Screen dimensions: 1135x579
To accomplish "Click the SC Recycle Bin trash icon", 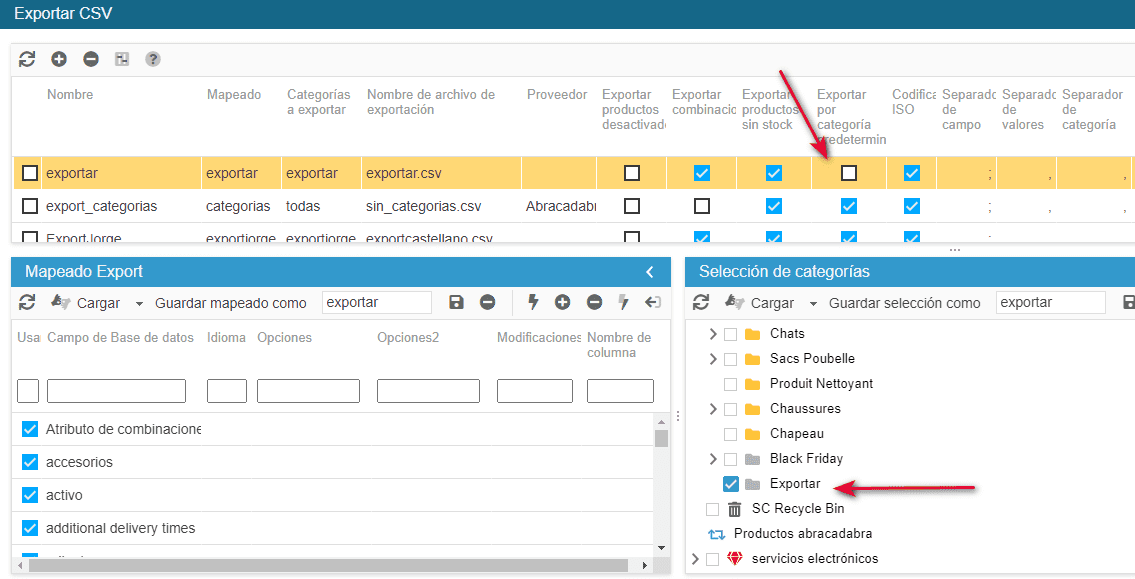I will [735, 509].
